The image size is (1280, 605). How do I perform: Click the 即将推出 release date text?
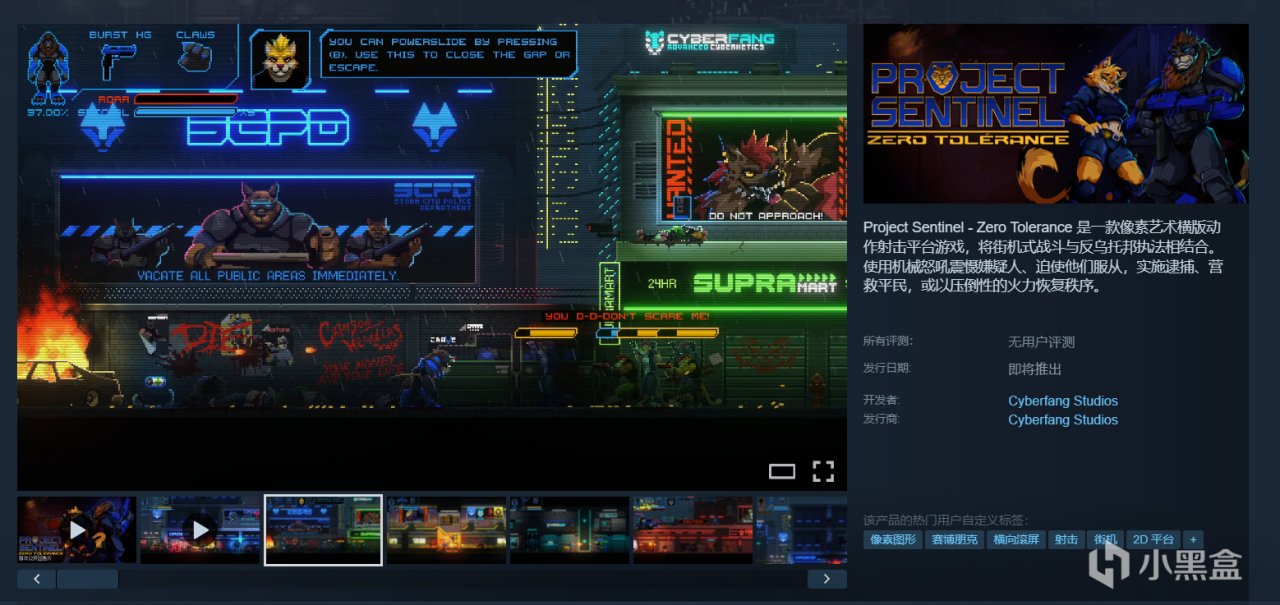[x=1034, y=369]
